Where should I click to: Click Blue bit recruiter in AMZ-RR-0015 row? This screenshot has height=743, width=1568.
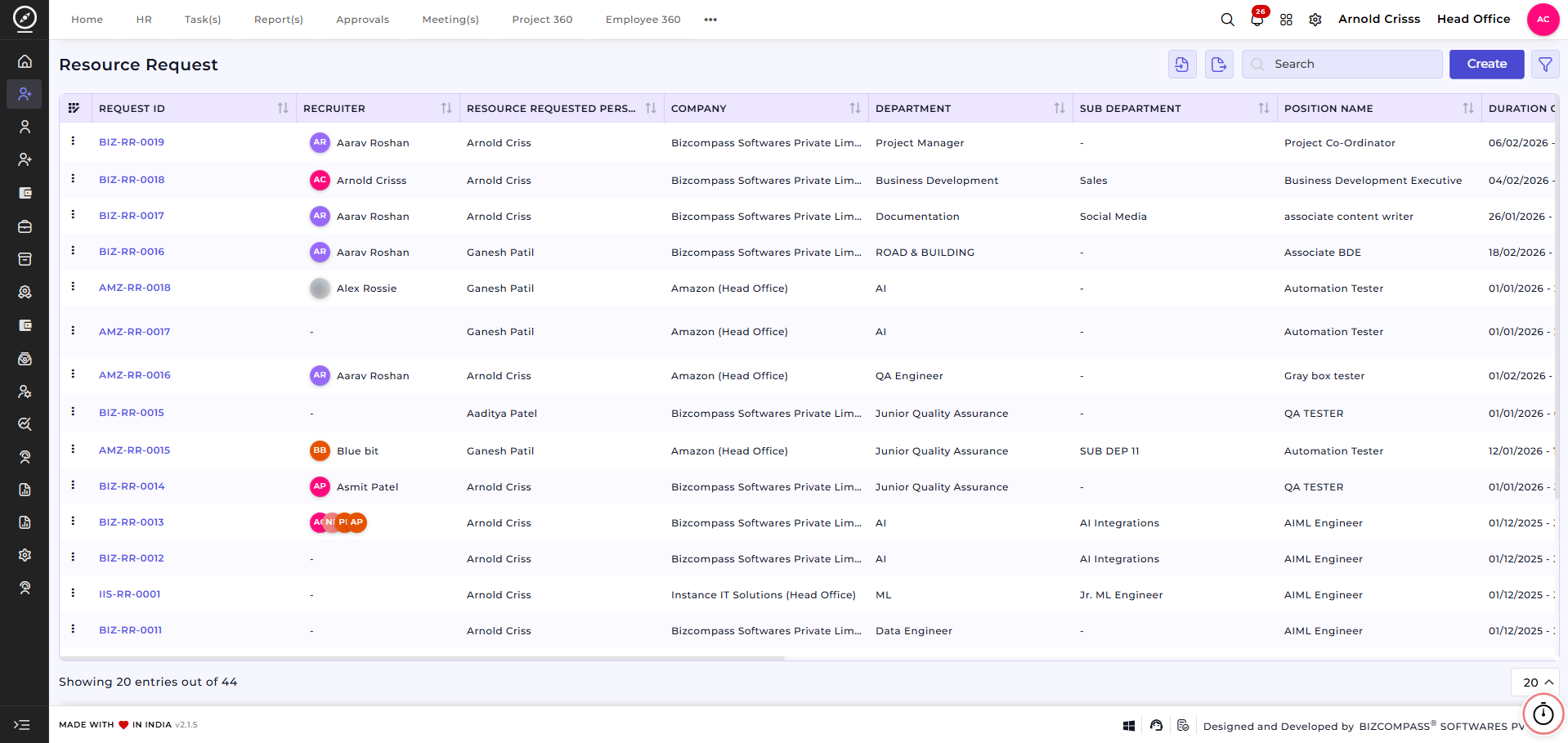click(x=344, y=450)
